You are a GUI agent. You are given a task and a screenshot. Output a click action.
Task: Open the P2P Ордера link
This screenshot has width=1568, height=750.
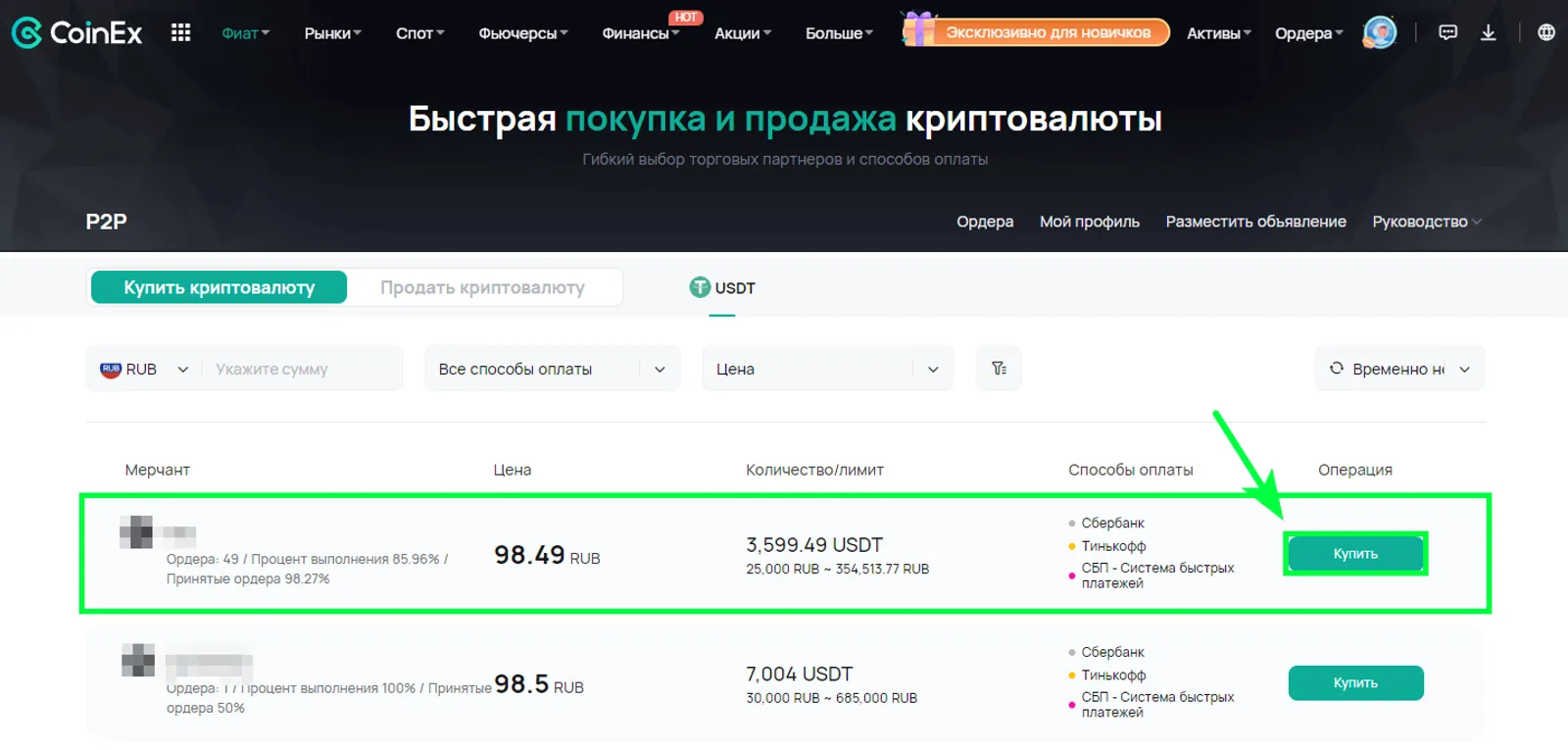(x=985, y=222)
